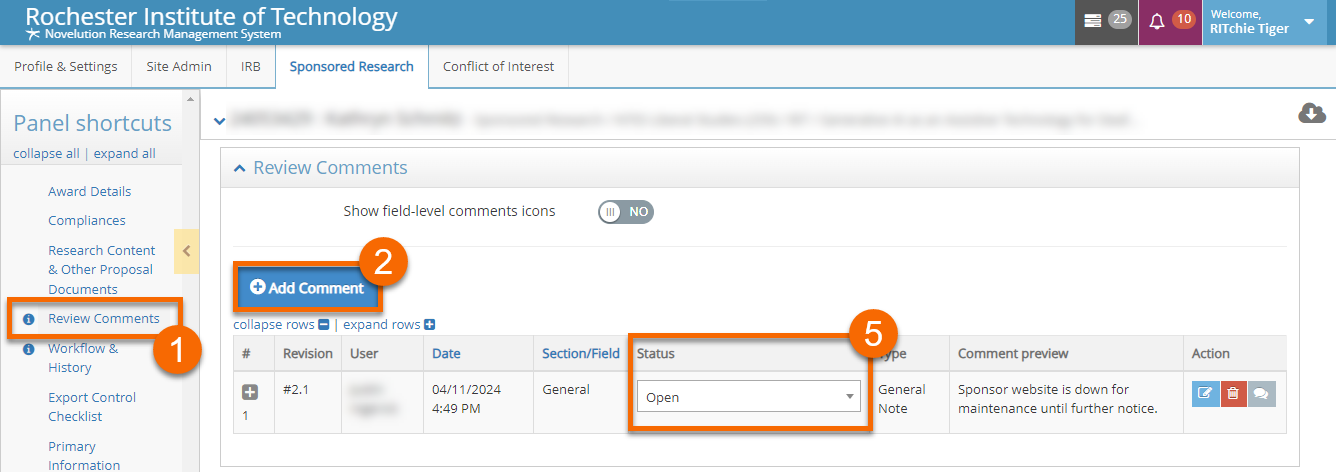Click the edit comment pencil icon
The image size is (1336, 472).
click(1205, 394)
